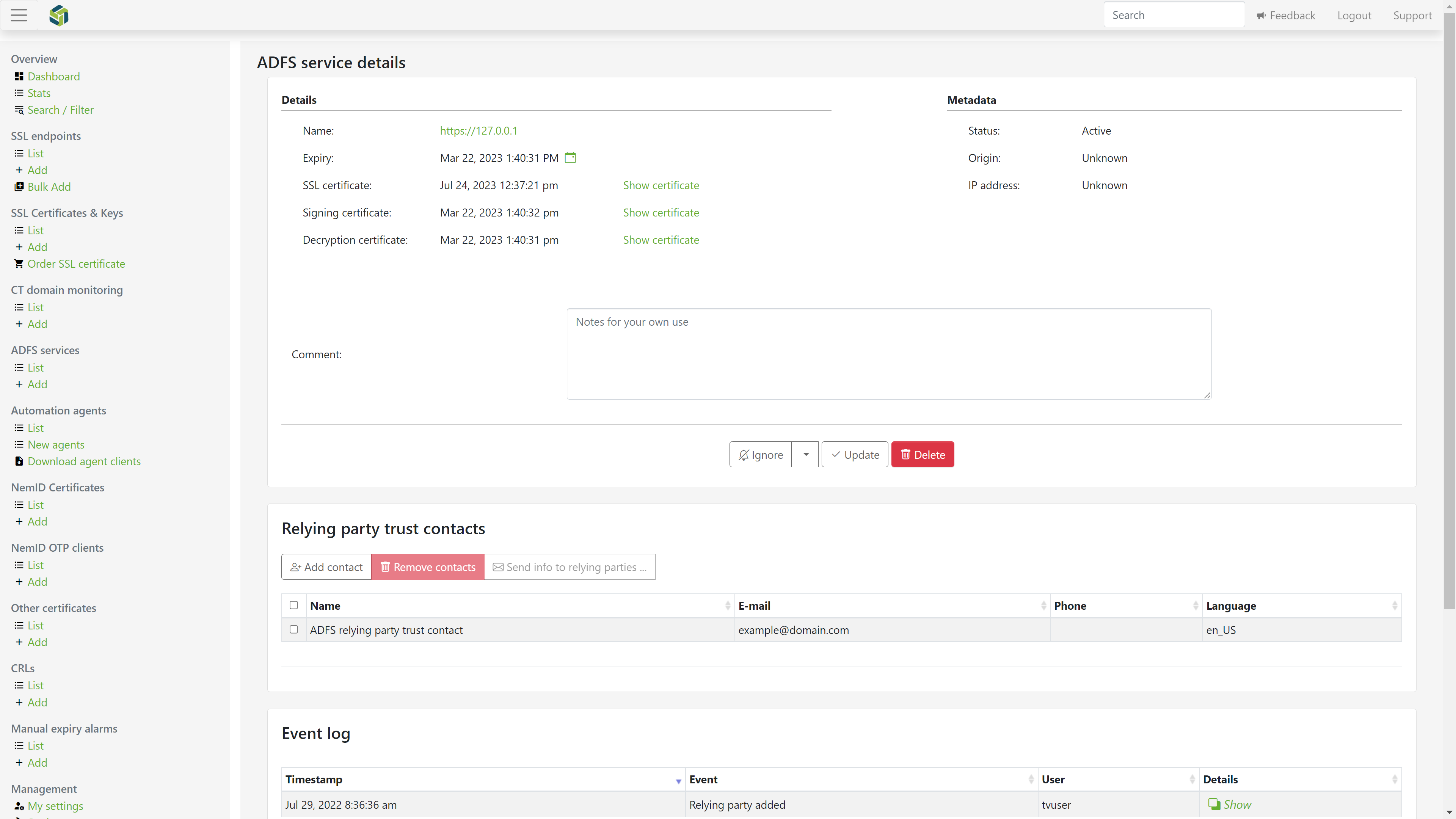Screen dimensions: 1456x819
Task: Click the Download agent clients file icon
Action: click(x=19, y=461)
